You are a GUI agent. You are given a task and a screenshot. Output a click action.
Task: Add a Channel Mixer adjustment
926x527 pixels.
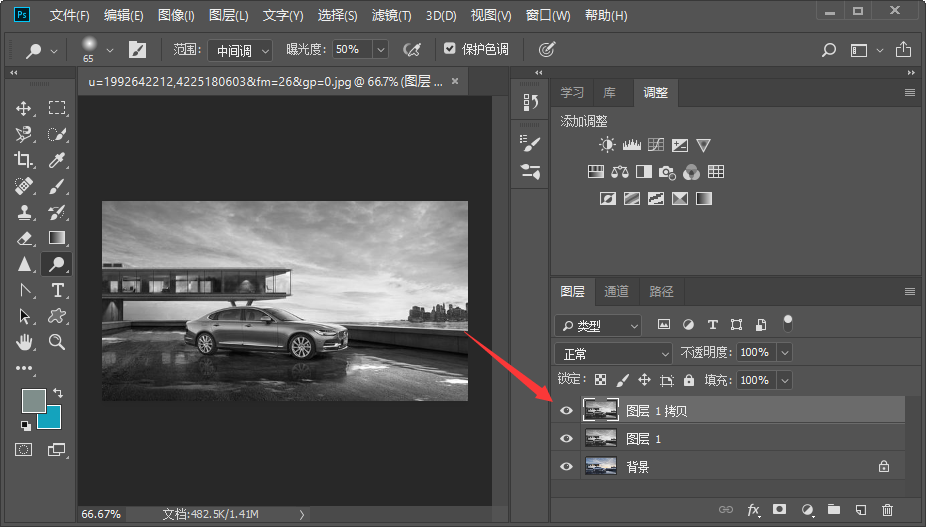coord(691,173)
